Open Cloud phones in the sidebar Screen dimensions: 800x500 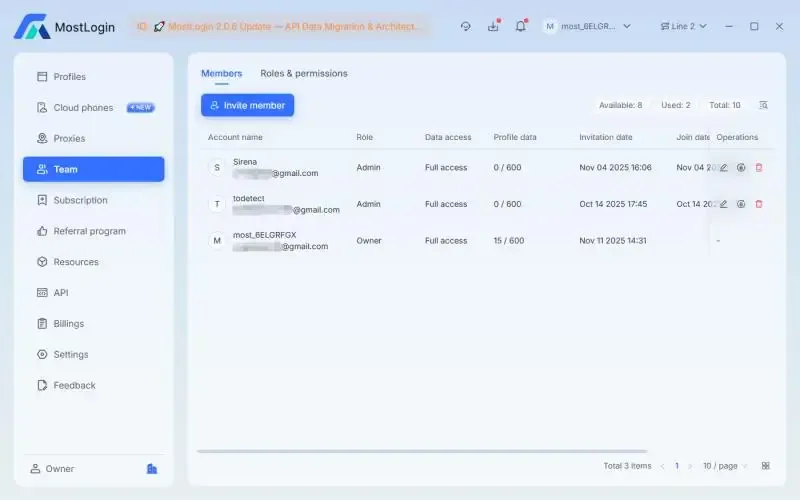83,108
